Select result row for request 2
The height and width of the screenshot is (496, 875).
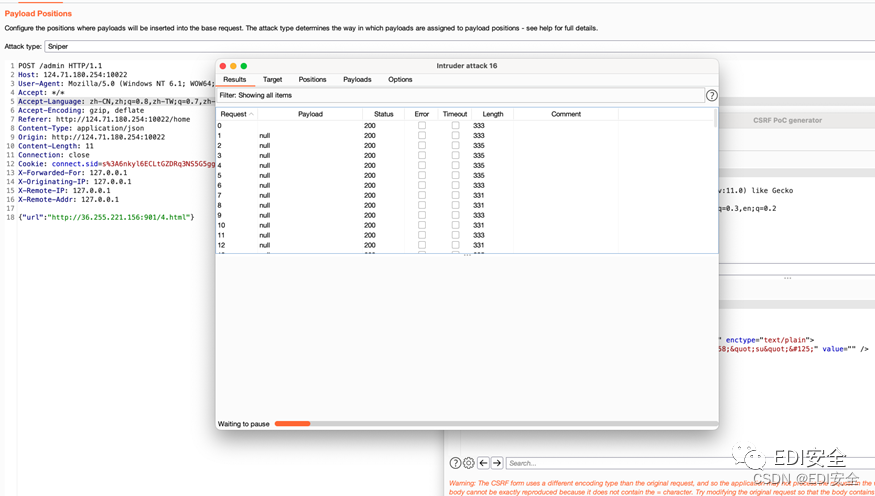pos(467,146)
